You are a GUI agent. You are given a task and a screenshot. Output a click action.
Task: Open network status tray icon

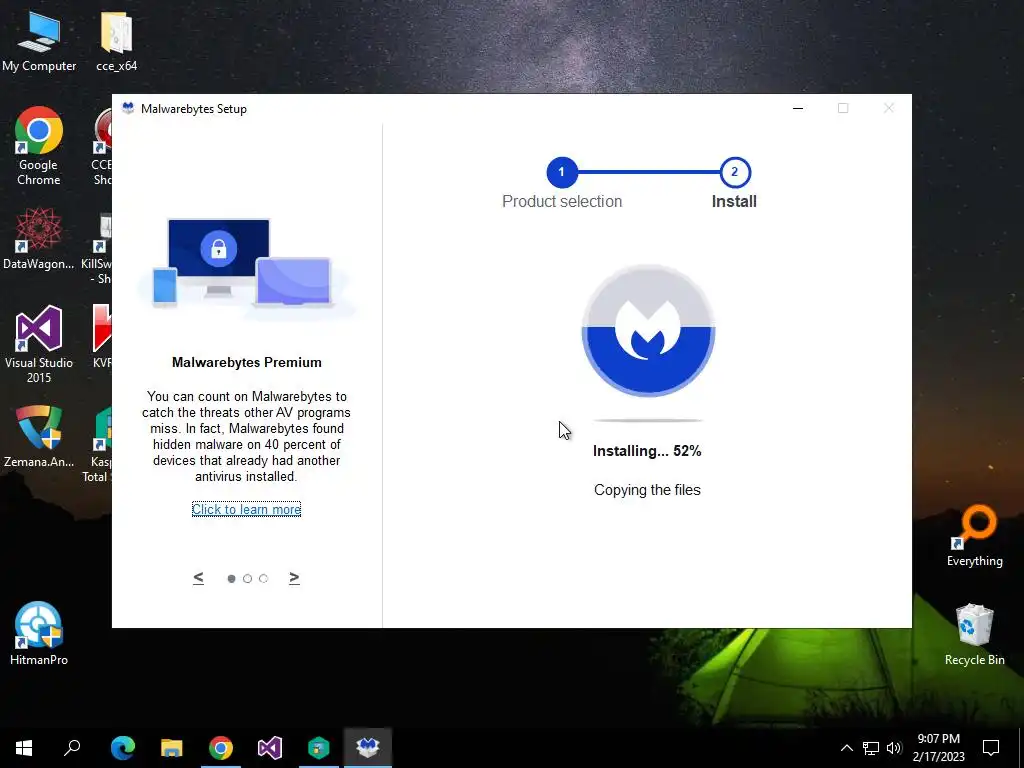871,748
